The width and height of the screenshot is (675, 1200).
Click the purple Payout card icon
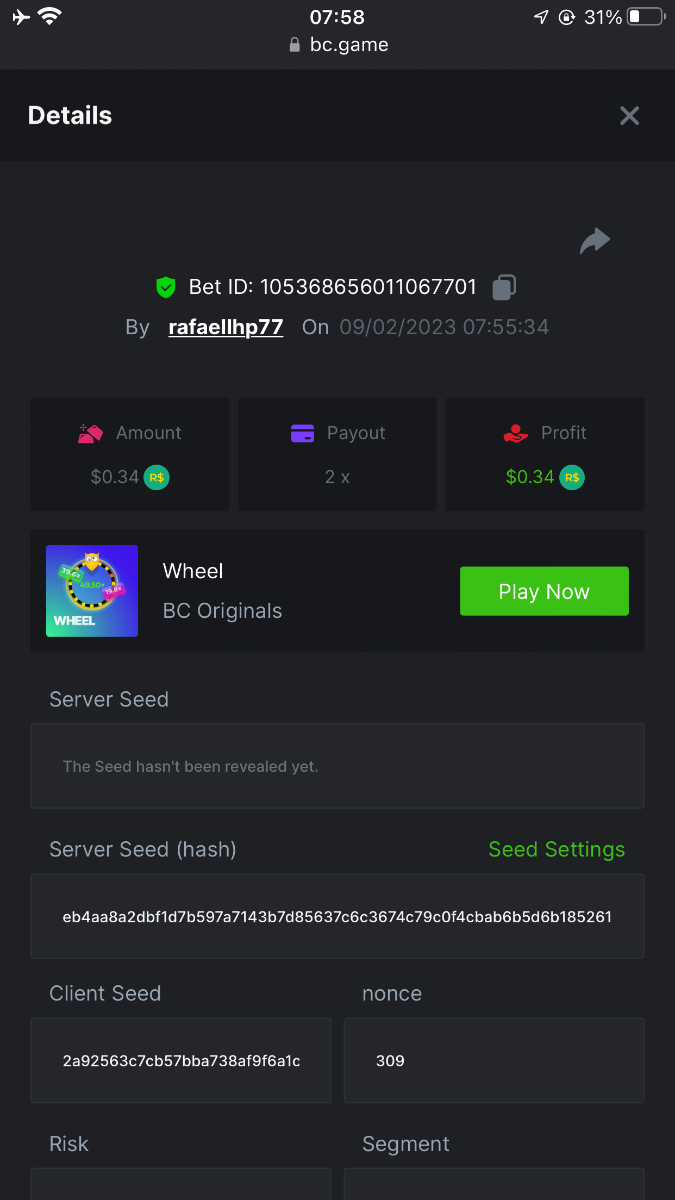click(302, 433)
